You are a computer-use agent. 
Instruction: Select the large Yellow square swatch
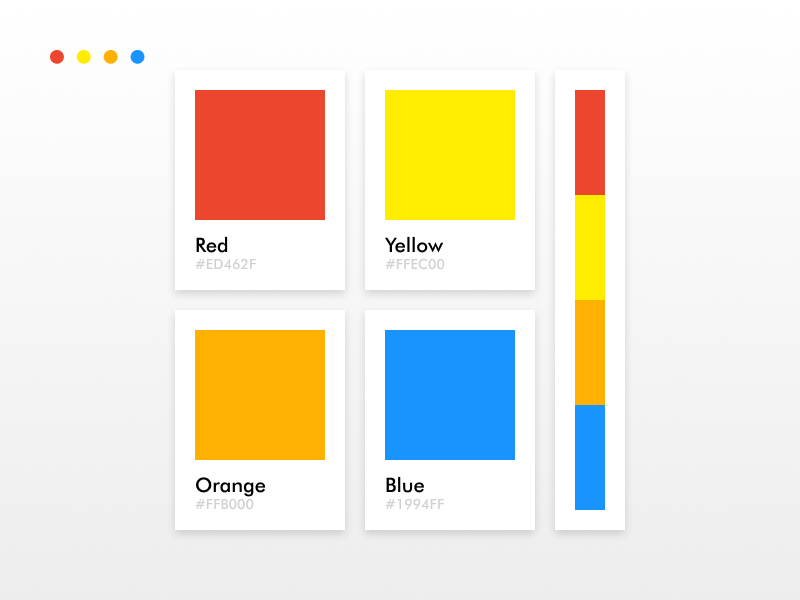pyautogui.click(x=450, y=155)
